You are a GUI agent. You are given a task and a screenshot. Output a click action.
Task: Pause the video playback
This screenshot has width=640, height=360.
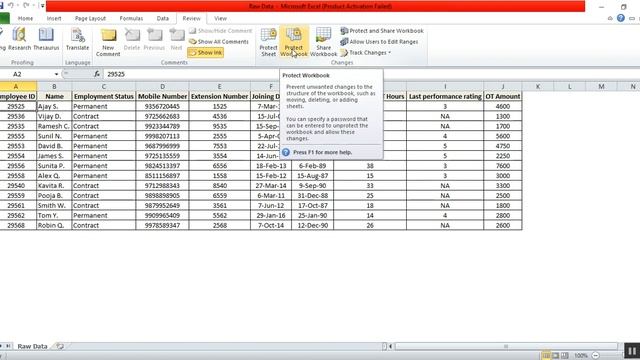pos(632,351)
